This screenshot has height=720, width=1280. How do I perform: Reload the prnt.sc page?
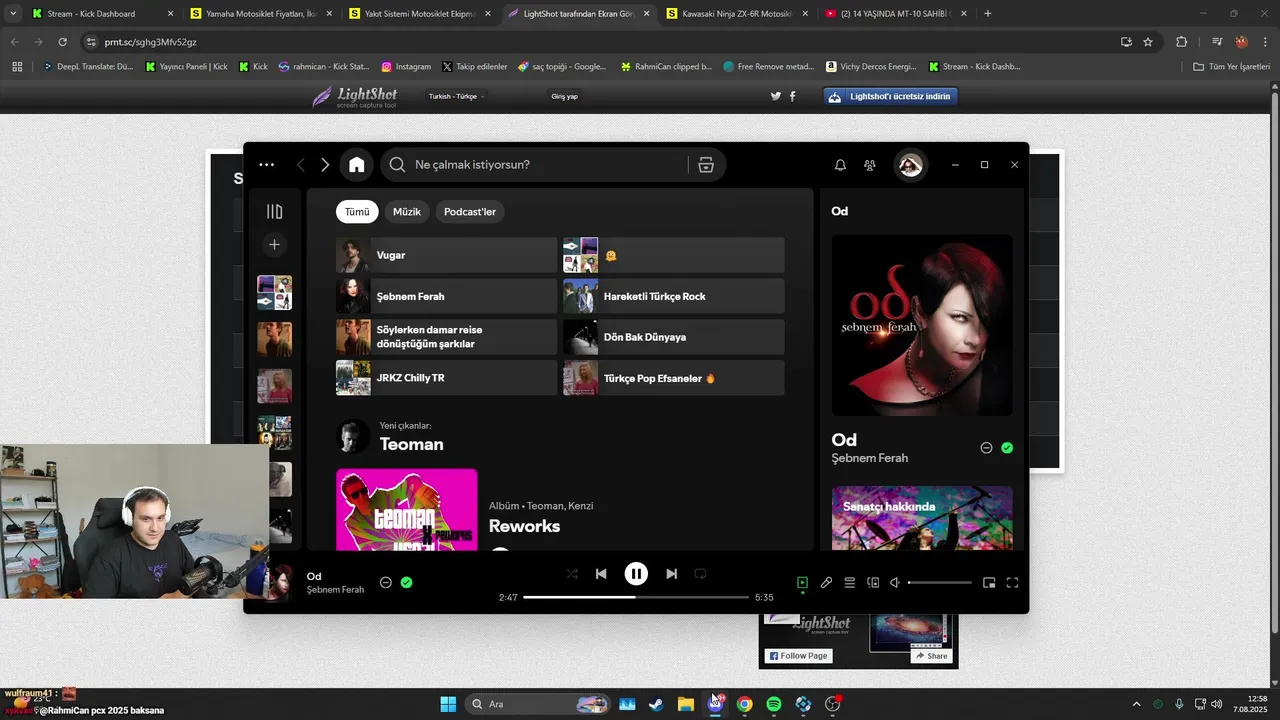point(62,42)
